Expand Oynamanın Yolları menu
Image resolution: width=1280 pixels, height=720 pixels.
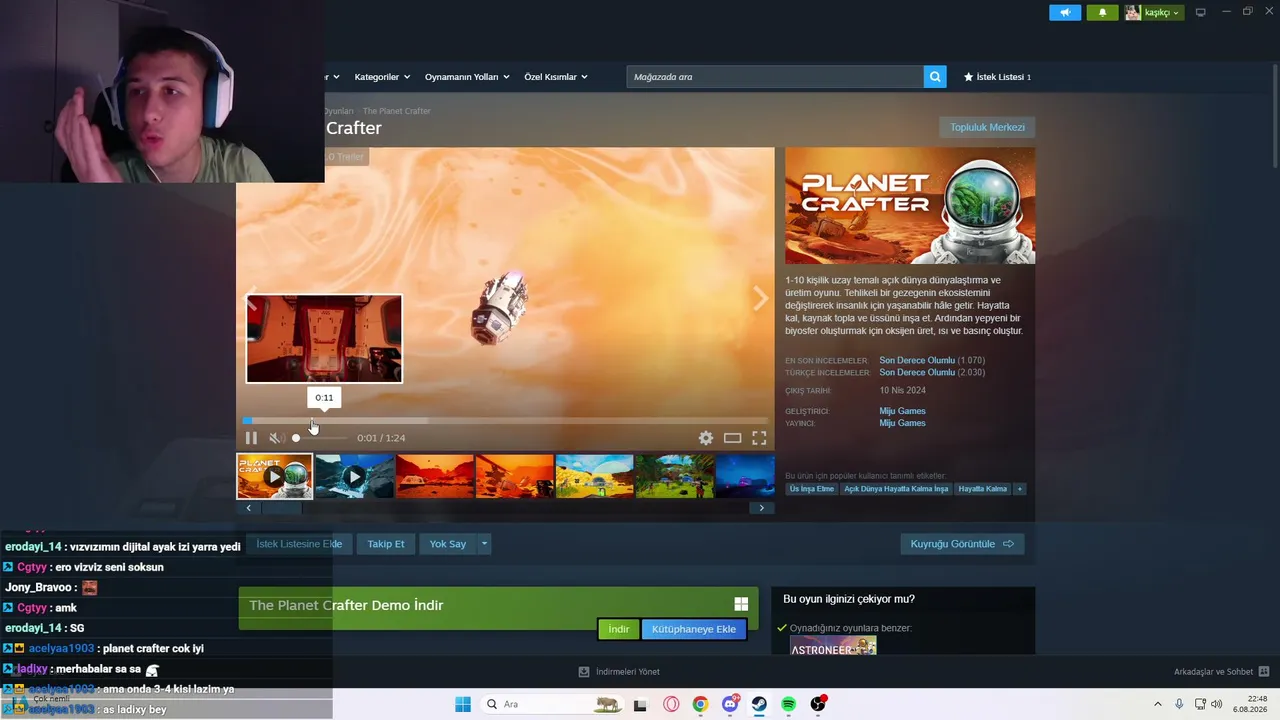pos(467,77)
